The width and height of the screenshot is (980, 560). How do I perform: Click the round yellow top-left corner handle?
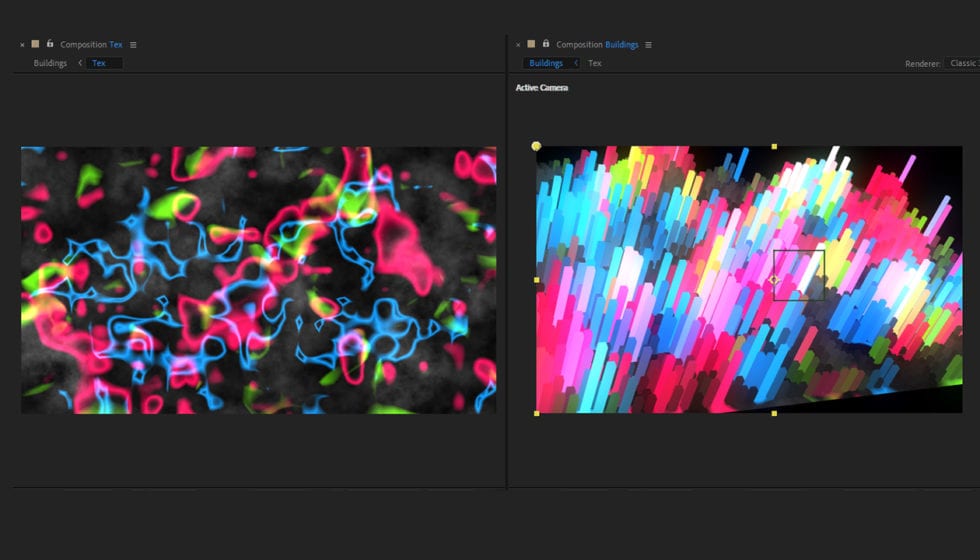coord(536,146)
